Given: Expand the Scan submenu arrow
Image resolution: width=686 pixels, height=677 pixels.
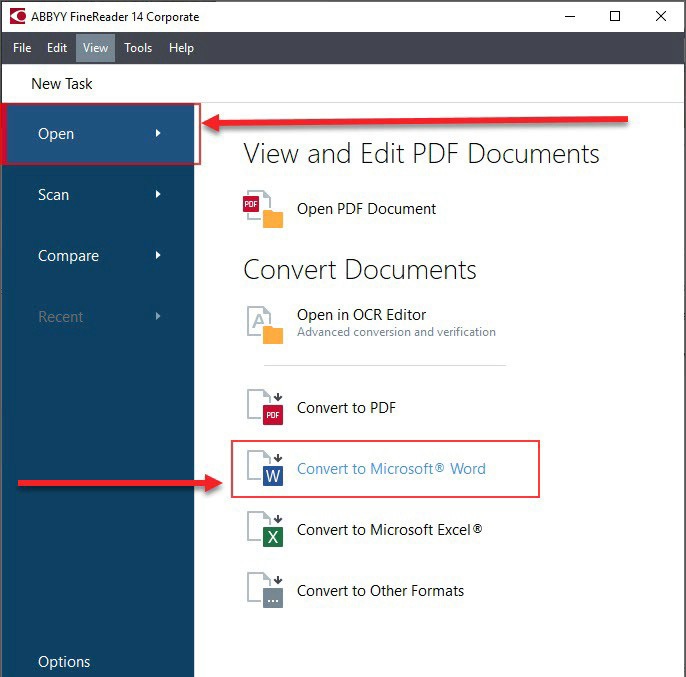Looking at the screenshot, I should [x=158, y=194].
